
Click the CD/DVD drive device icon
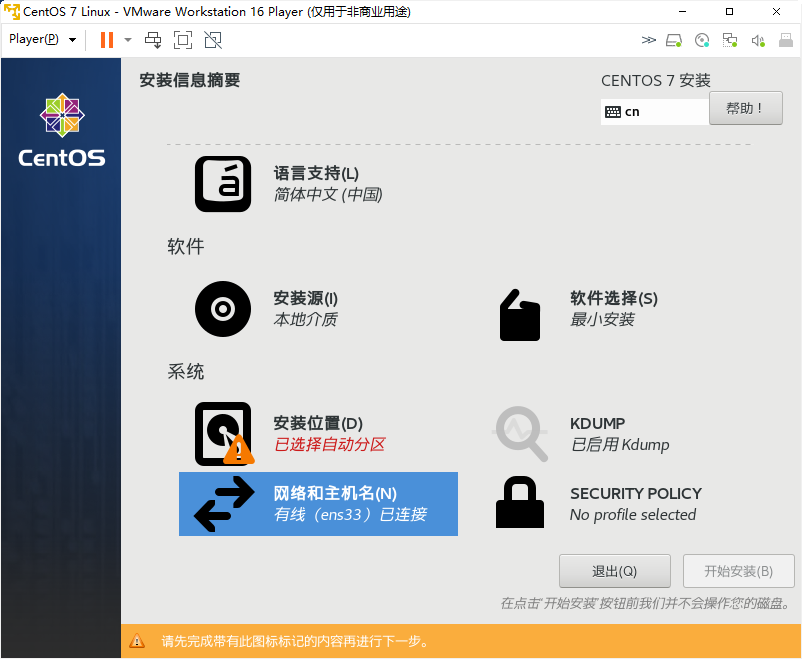tap(702, 40)
